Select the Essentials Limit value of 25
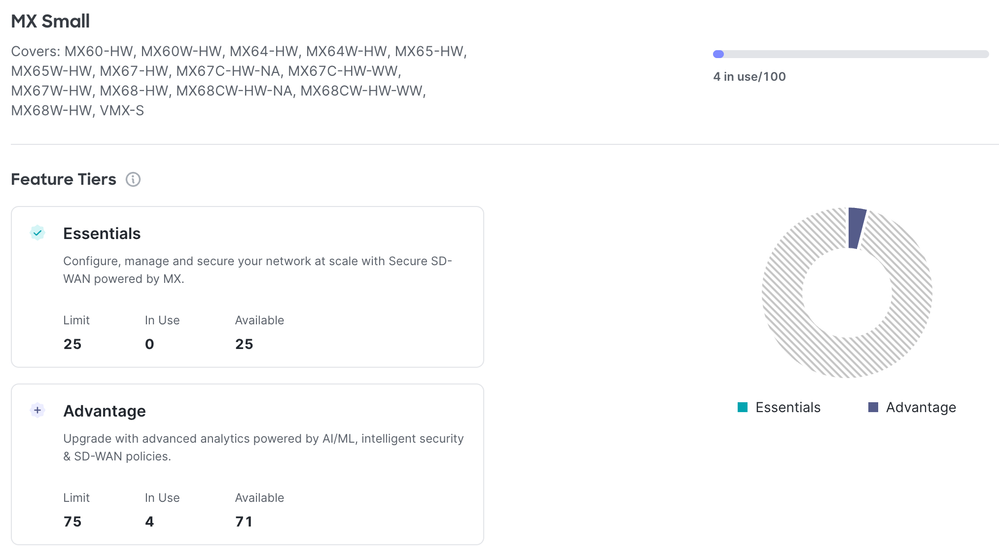The width and height of the screenshot is (999, 553). click(72, 344)
